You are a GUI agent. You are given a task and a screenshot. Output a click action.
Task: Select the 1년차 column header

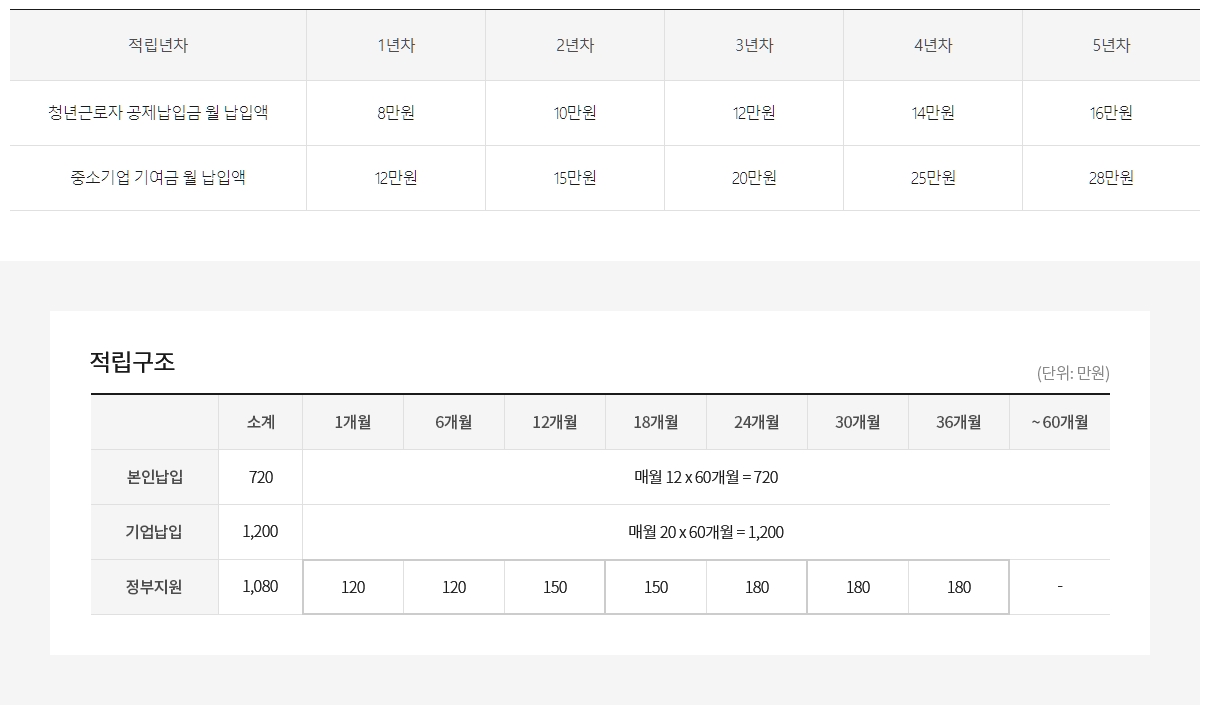(x=396, y=45)
